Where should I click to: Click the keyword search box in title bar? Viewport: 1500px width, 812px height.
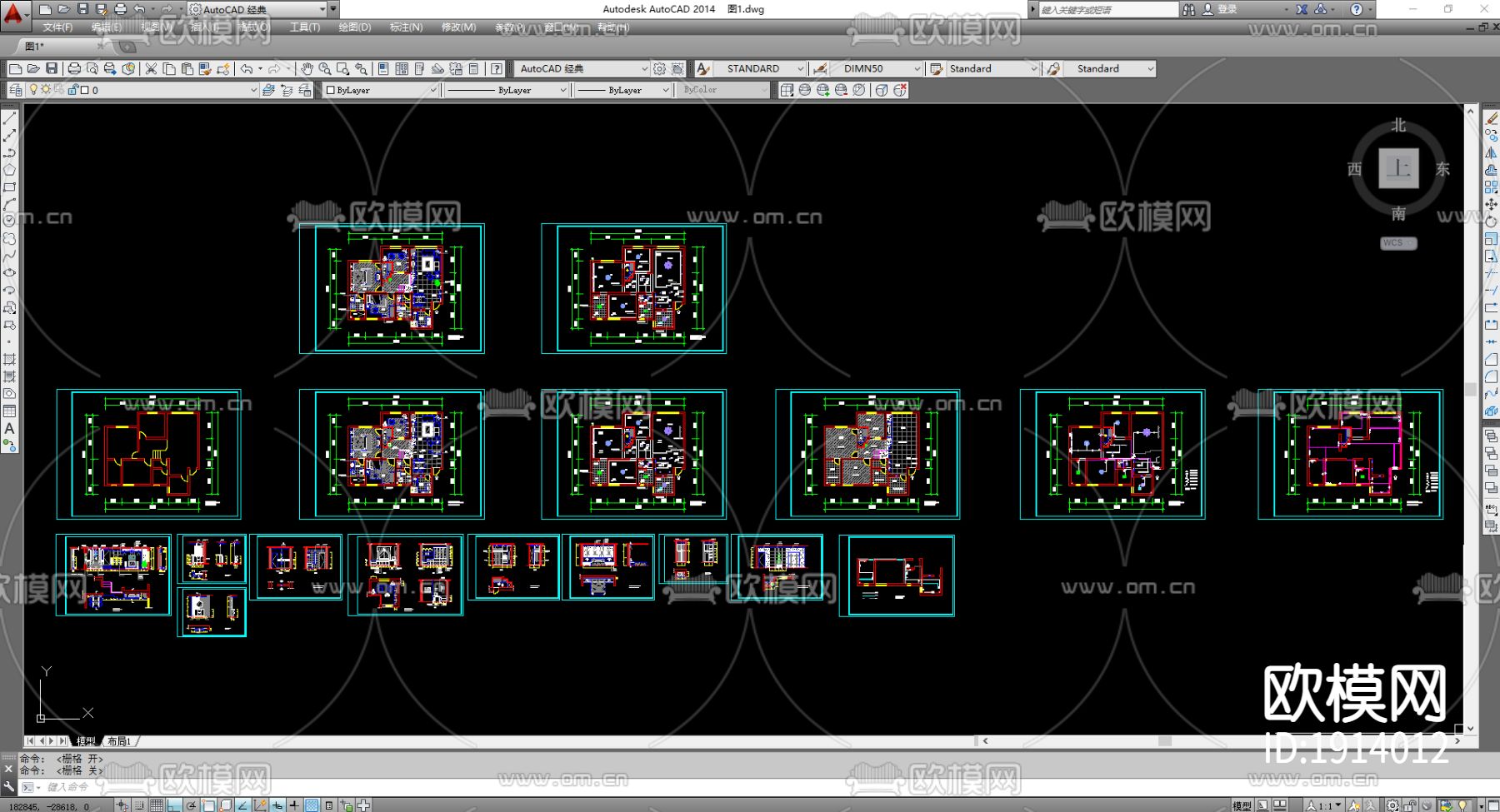pyautogui.click(x=1108, y=9)
